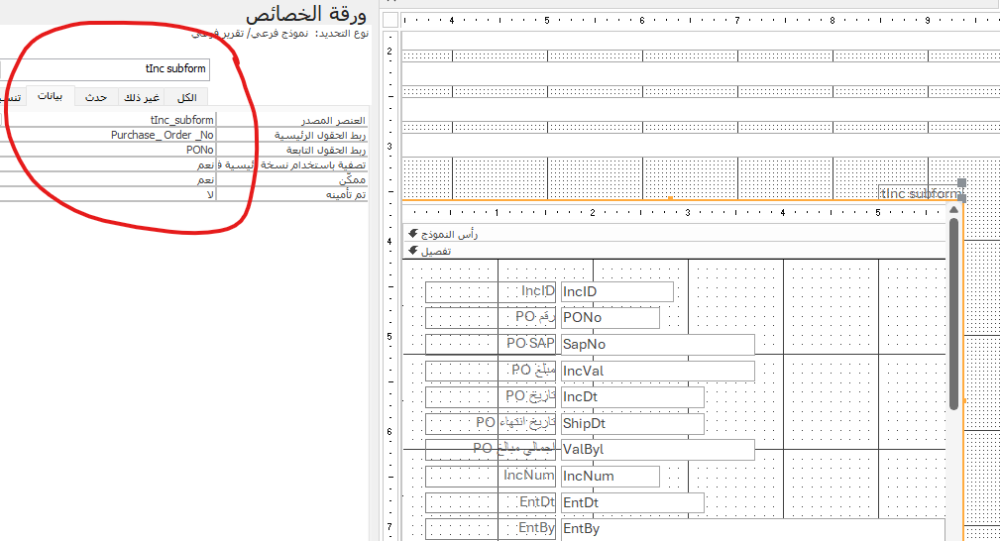Toggle the Locked property set to لا
Image resolution: width=1000 pixels, height=541 pixels.
point(110,194)
